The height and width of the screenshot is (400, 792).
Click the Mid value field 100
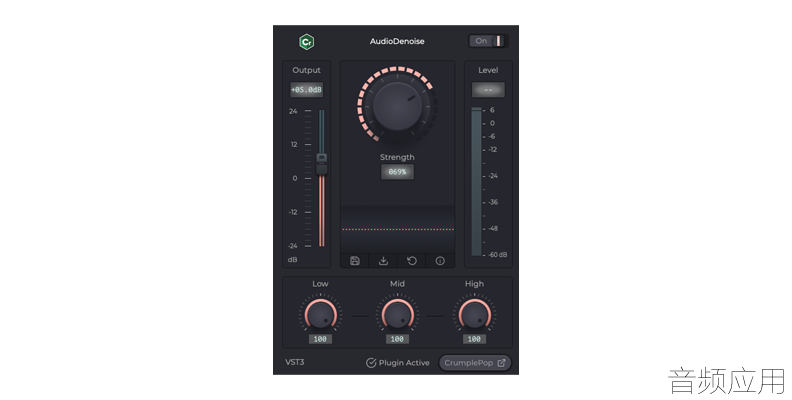397,339
